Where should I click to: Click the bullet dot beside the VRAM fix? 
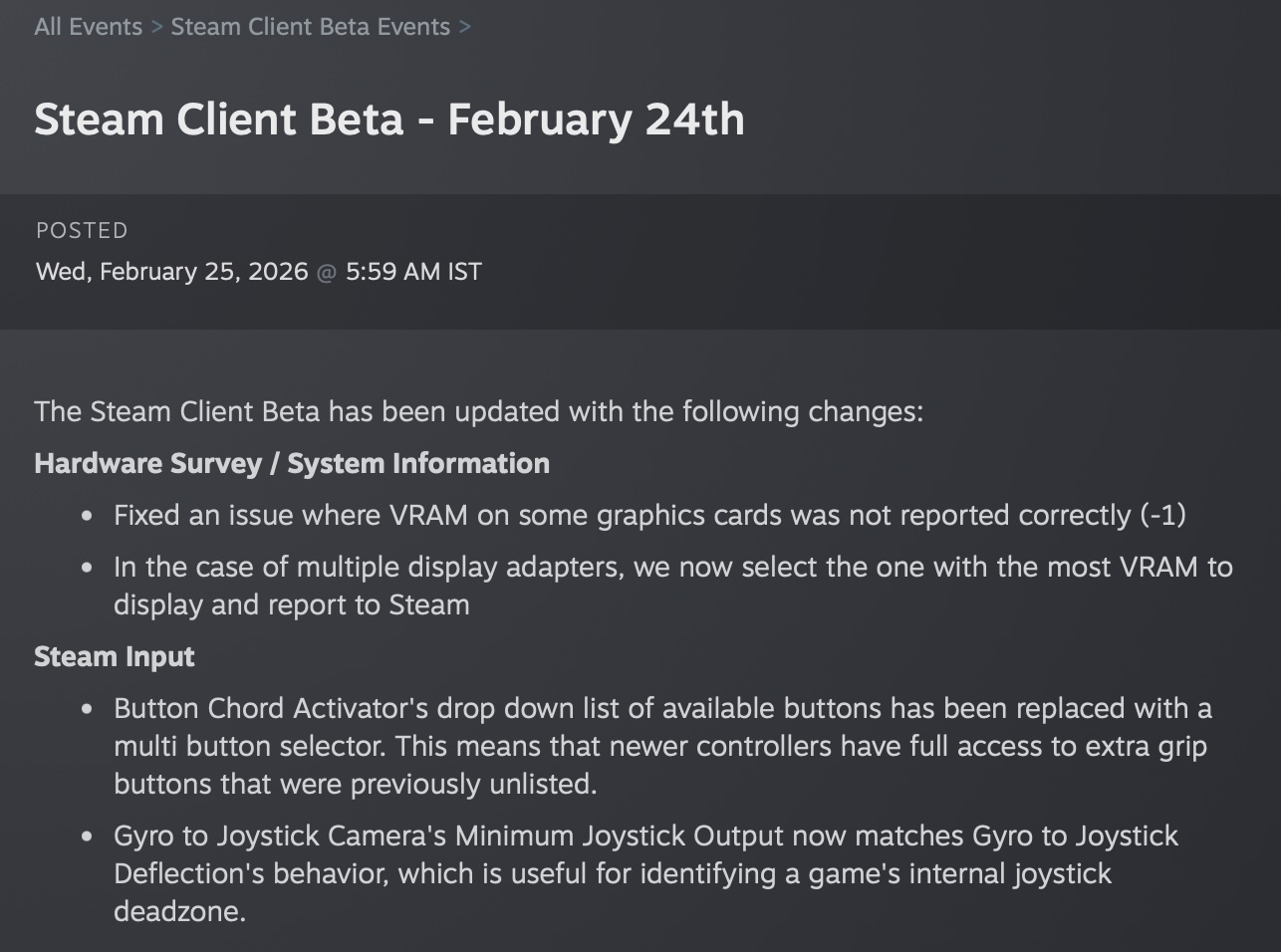pyautogui.click(x=88, y=516)
